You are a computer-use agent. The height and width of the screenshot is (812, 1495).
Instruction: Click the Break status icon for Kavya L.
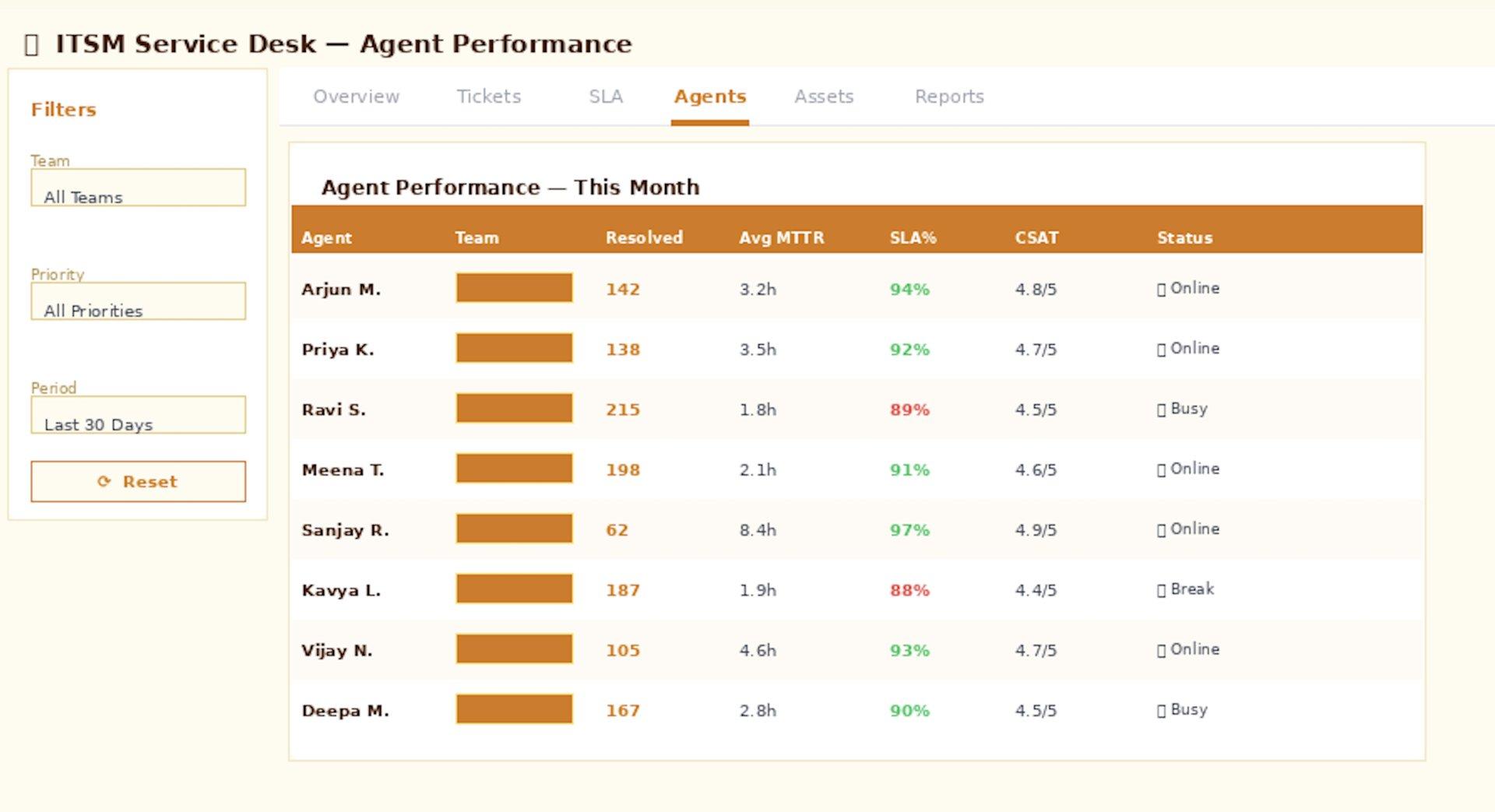tap(1161, 591)
